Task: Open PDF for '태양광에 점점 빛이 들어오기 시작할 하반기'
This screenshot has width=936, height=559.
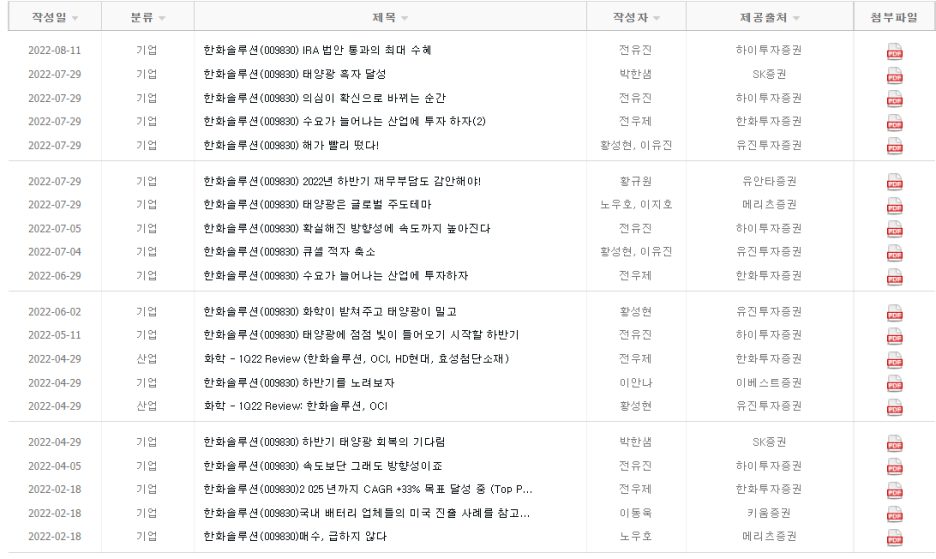Action: coord(894,336)
